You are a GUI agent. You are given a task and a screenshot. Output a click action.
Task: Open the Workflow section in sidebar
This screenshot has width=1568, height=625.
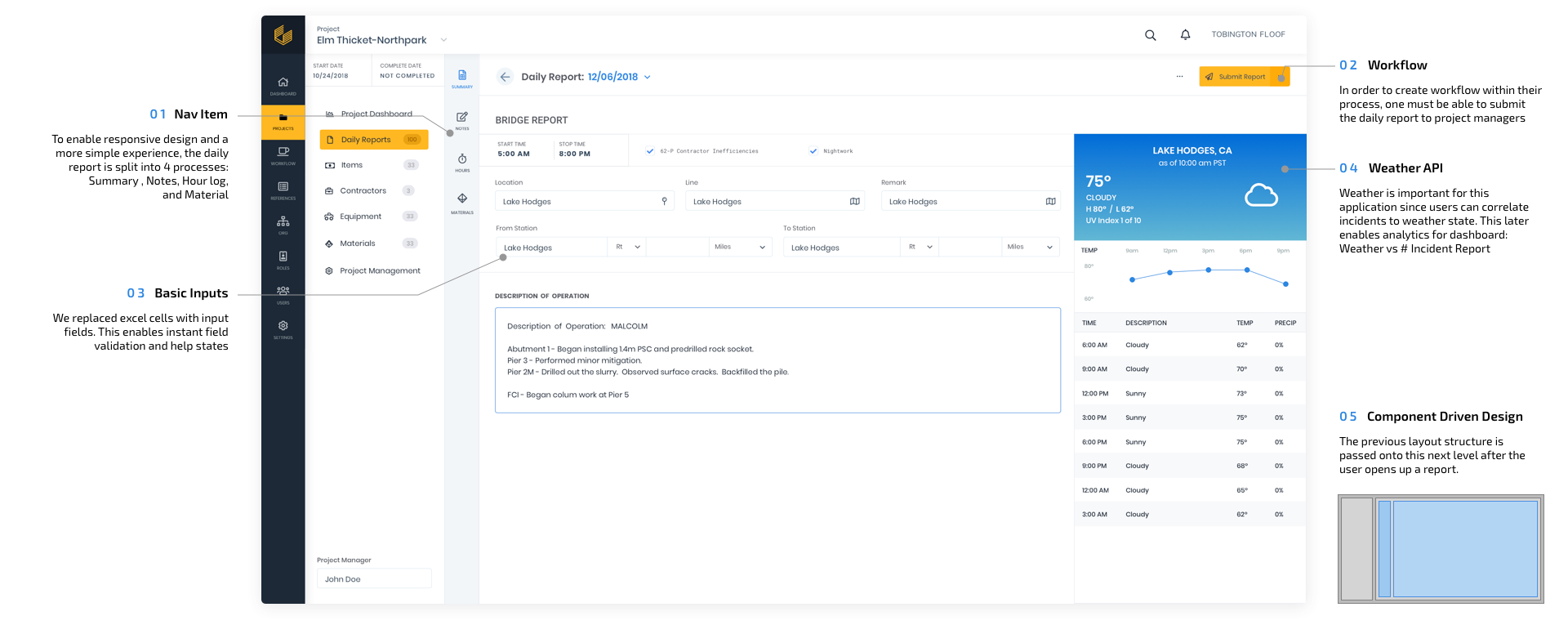pos(283,154)
